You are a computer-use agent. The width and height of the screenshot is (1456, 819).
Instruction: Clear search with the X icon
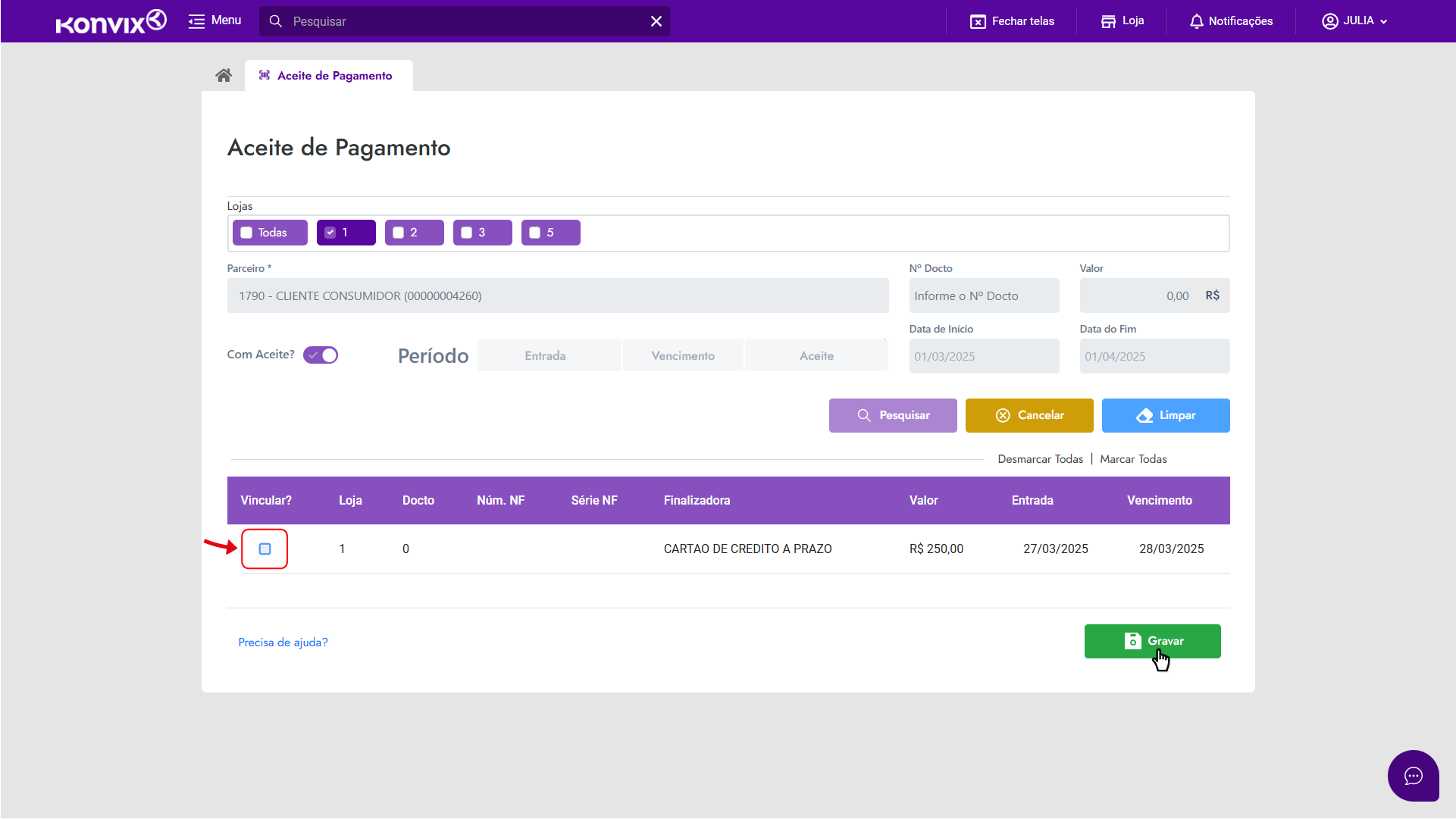(656, 21)
